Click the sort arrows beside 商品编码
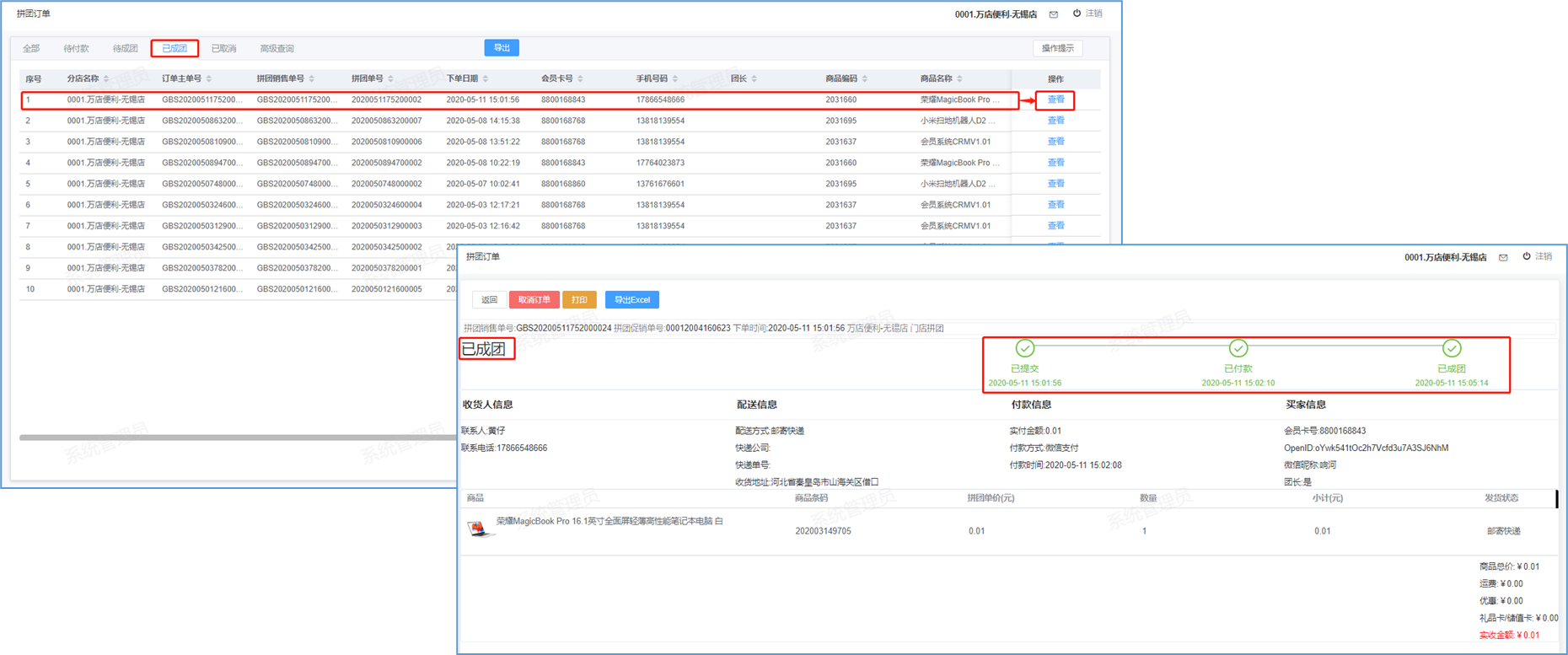 pyautogui.click(x=865, y=79)
